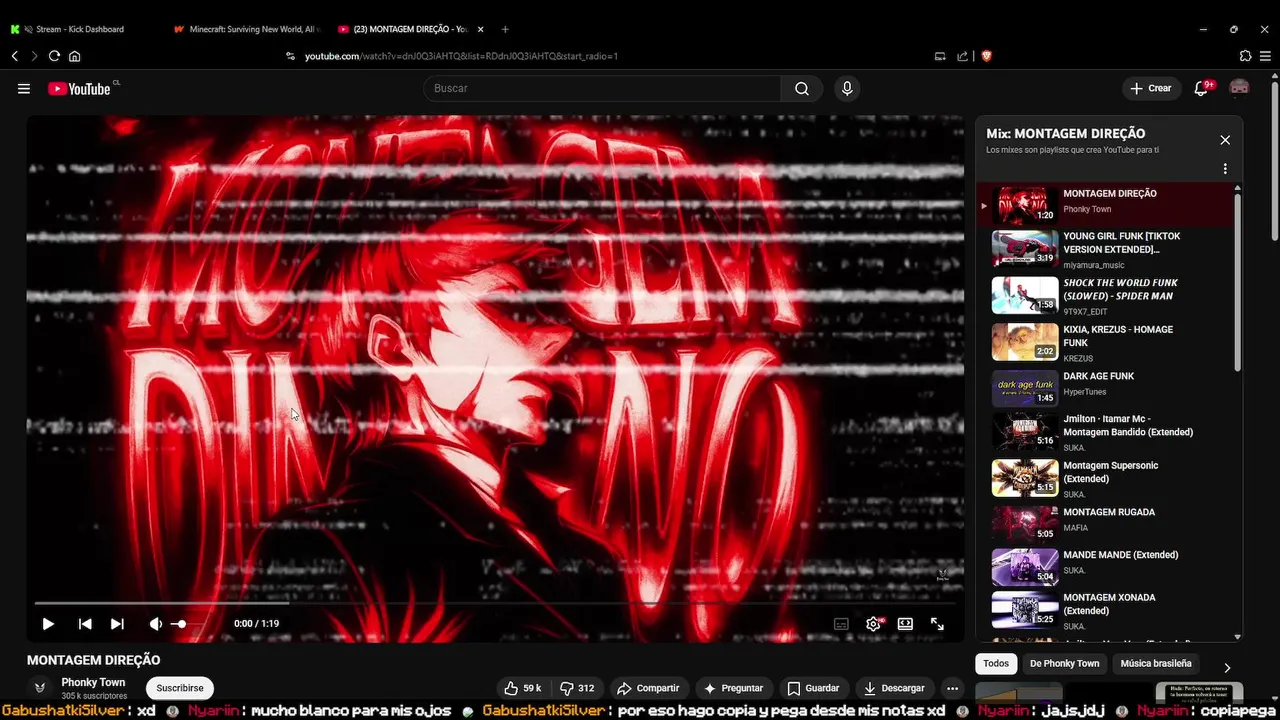Play MONTAGEM RUGADA from the mix
1280x720 pixels.
point(1105,523)
